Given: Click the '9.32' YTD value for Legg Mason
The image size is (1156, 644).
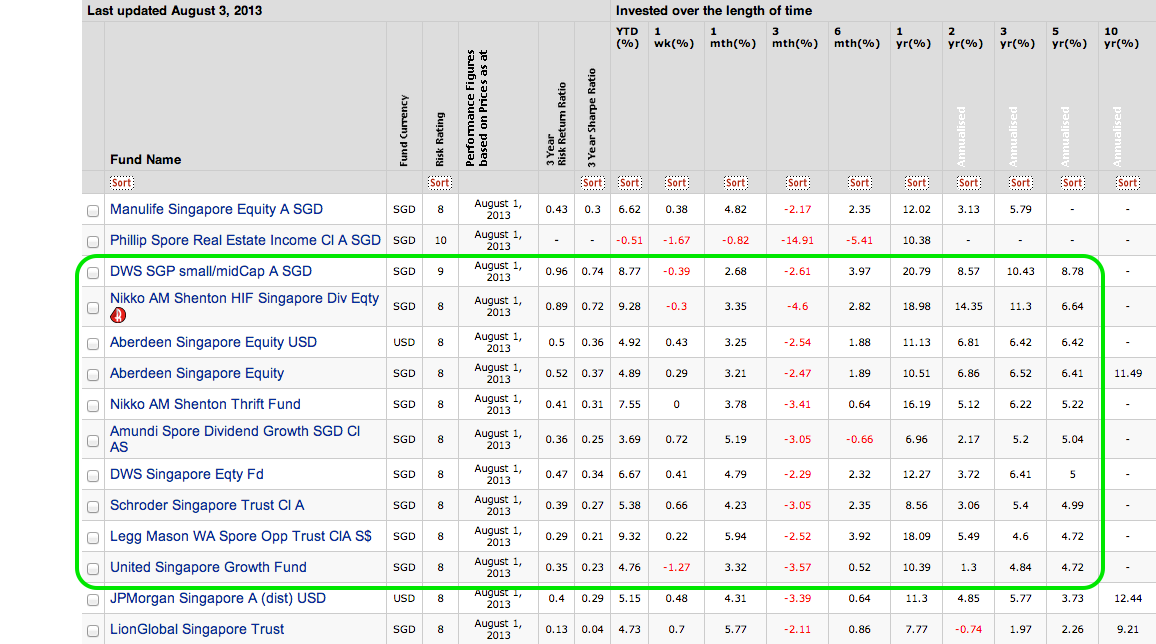Looking at the screenshot, I should point(629,536).
